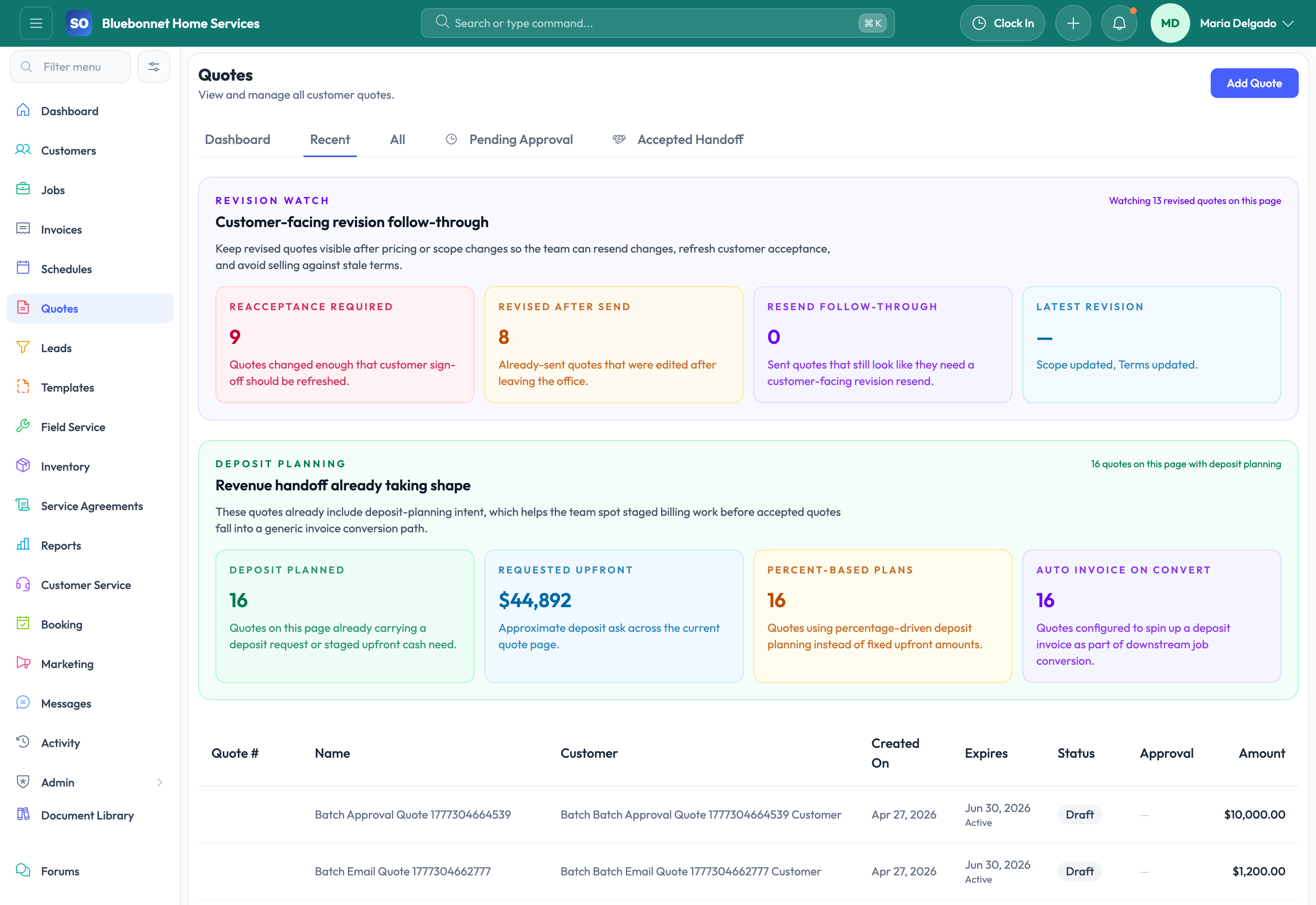Viewport: 1316px width, 905px height.
Task: Open the hamburger menu in the top bar
Action: coord(36,23)
